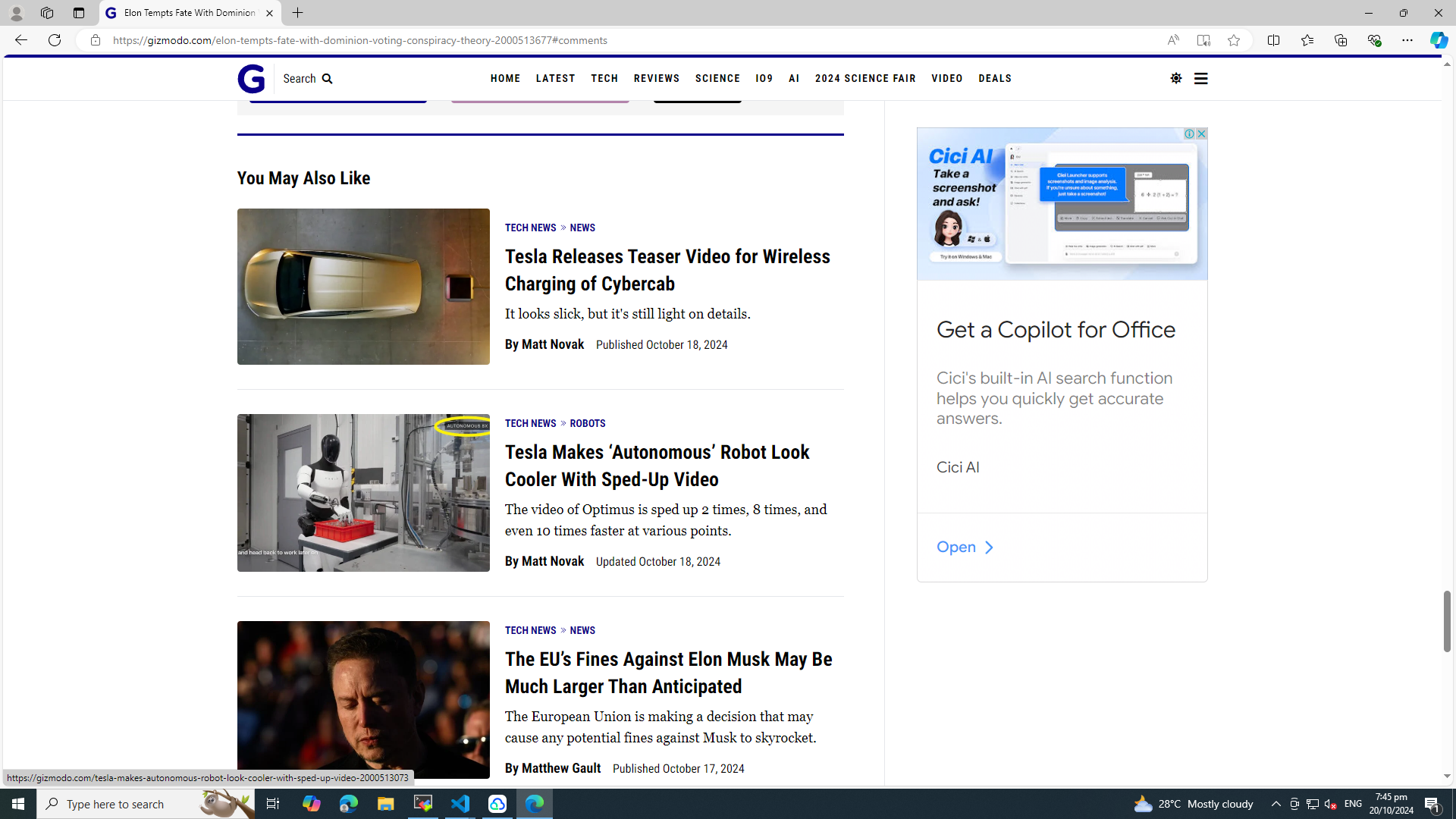The image size is (1456, 819).
Task: Open the VIDEO section
Action: 947,78
